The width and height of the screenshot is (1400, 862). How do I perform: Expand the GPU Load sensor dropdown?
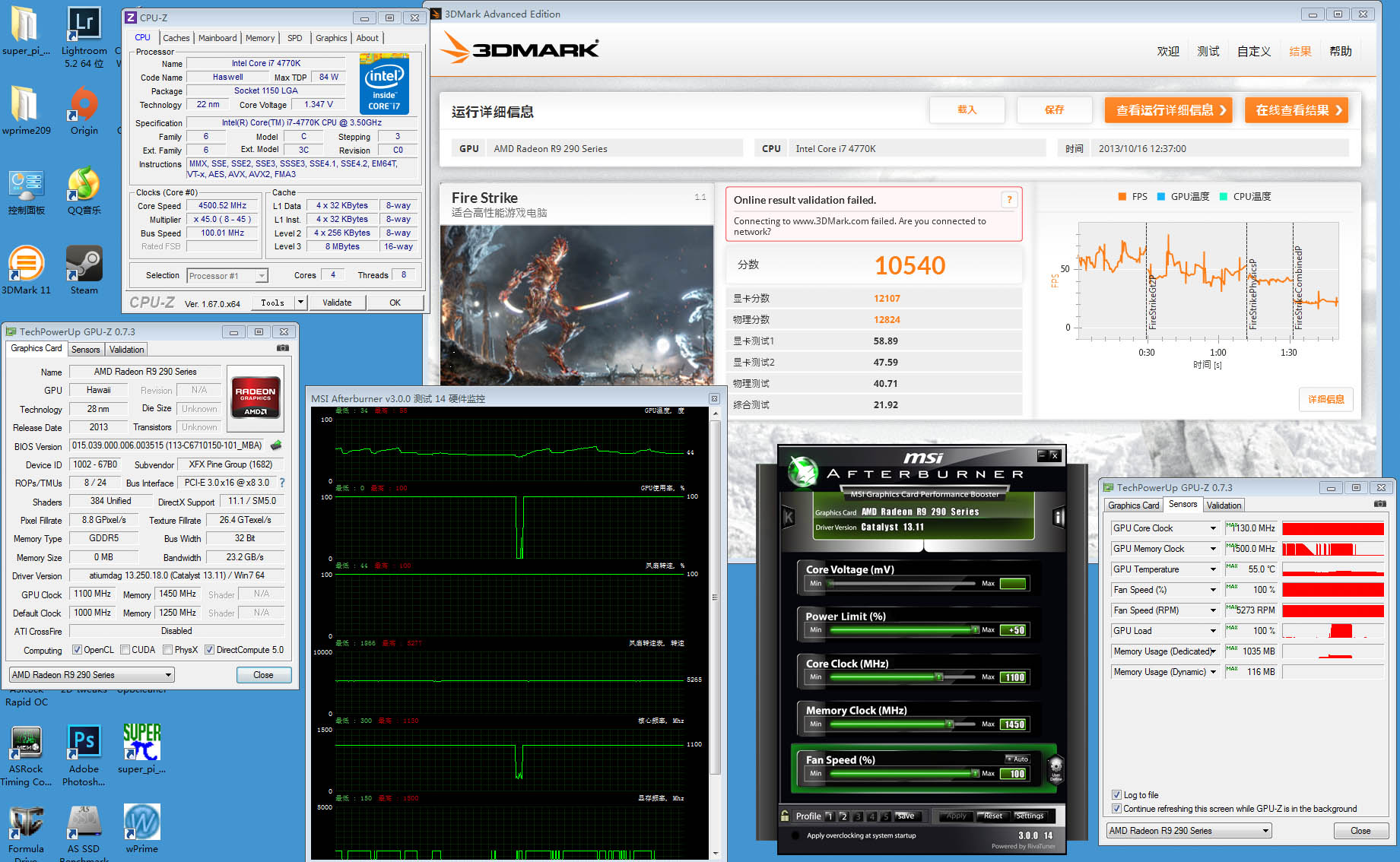1213,631
